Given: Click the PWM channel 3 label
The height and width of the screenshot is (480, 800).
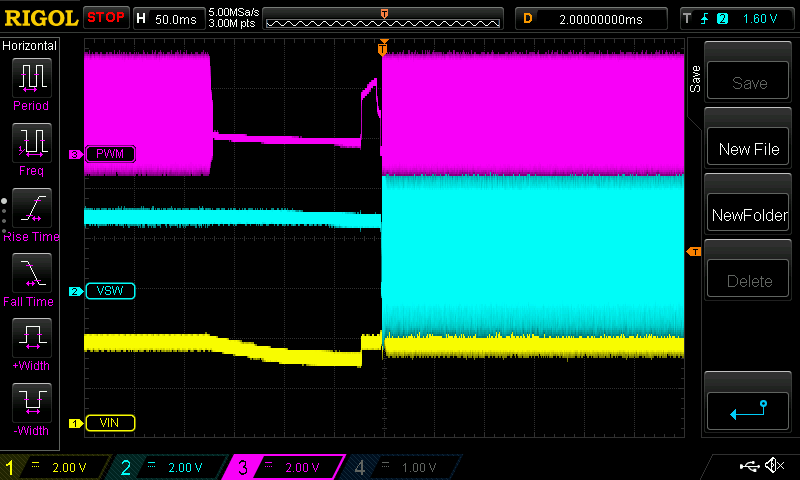Looking at the screenshot, I should coord(110,154).
